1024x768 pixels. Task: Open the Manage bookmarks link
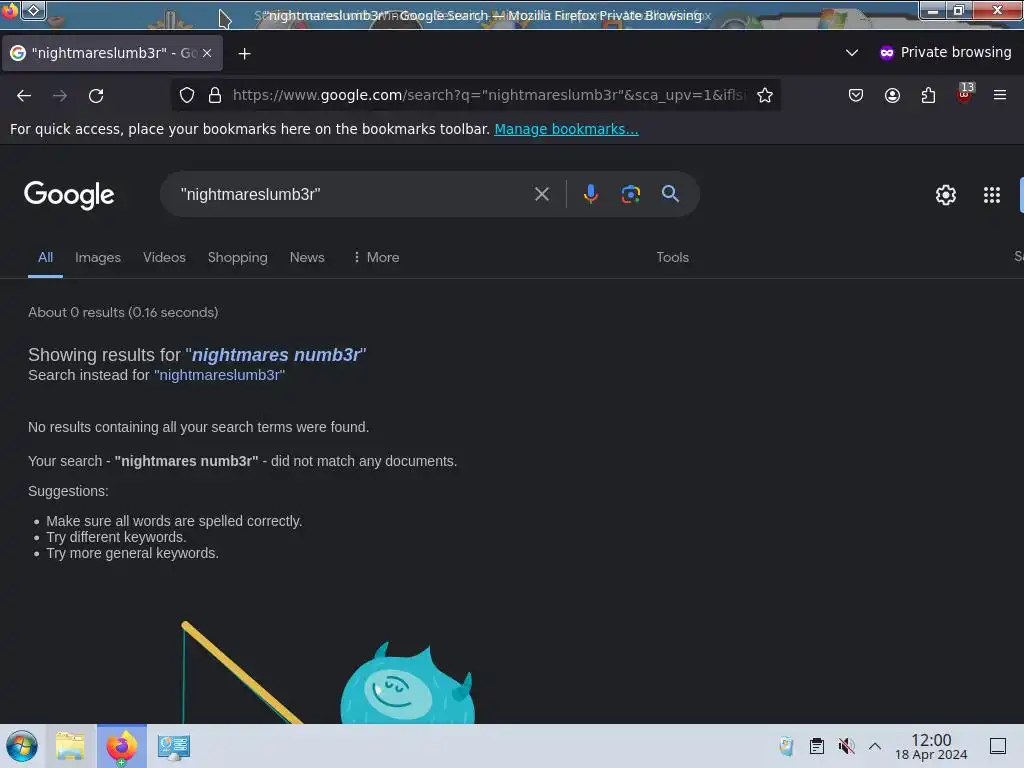[x=566, y=129]
